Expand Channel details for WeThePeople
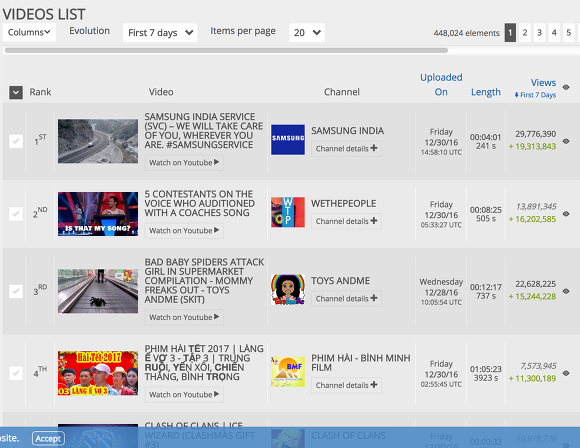The image size is (580, 448). coord(346,221)
